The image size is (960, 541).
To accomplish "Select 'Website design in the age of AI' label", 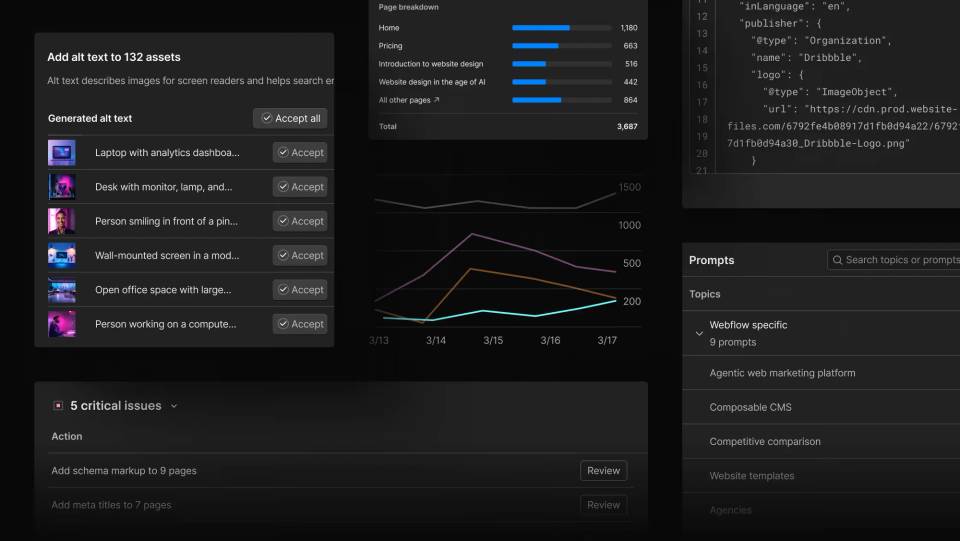I will (x=432, y=82).
